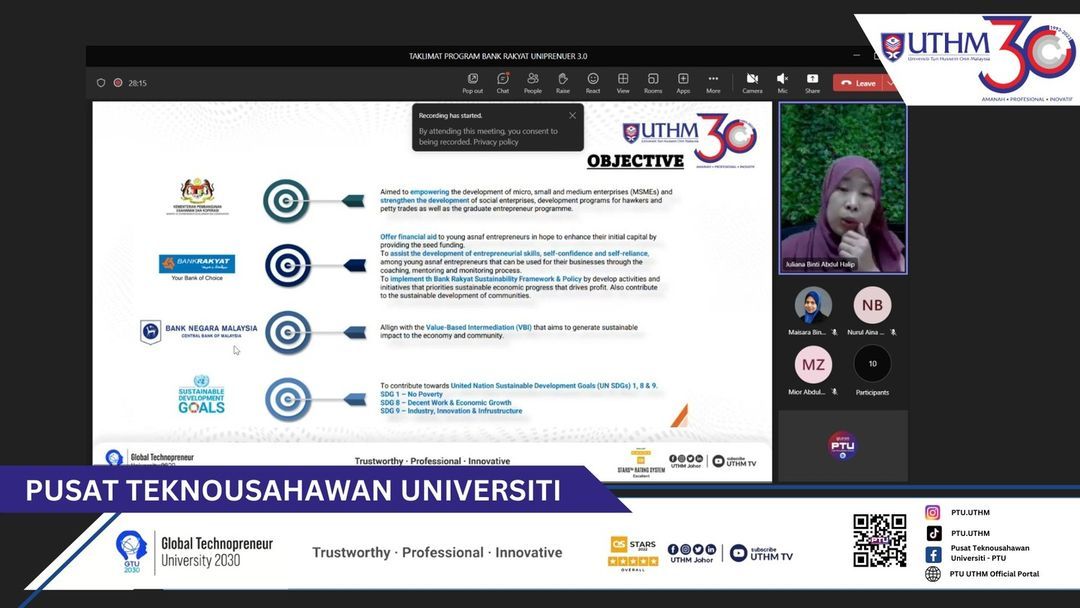Expand the More actions menu
Viewport: 1080px width, 608px height.
(713, 81)
